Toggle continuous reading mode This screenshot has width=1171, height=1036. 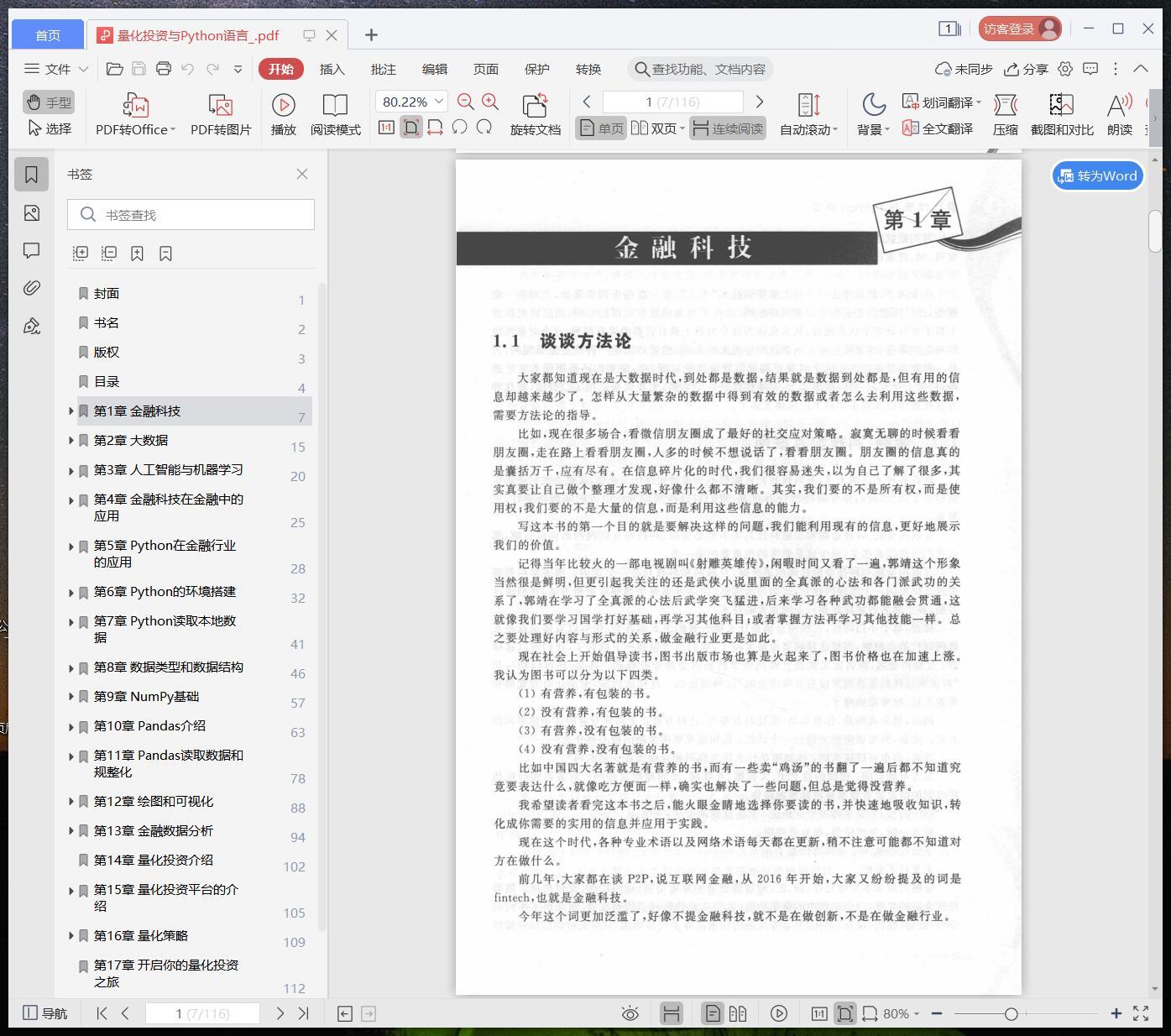(x=728, y=128)
